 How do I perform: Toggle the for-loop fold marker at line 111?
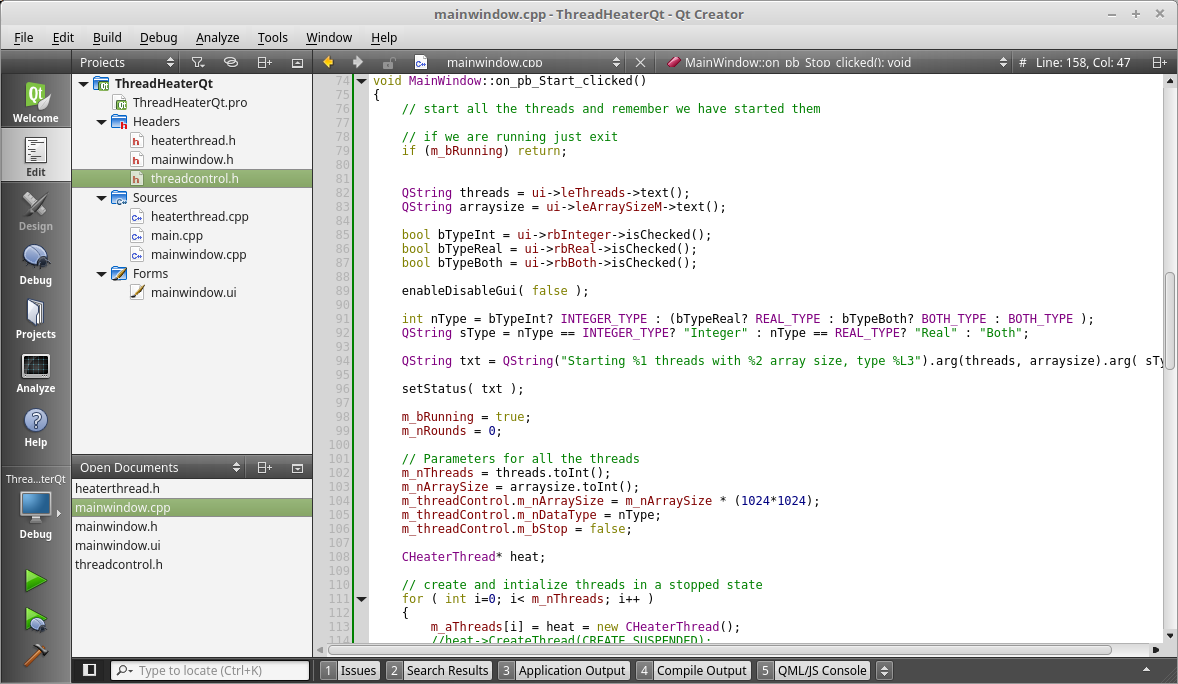(x=361, y=599)
